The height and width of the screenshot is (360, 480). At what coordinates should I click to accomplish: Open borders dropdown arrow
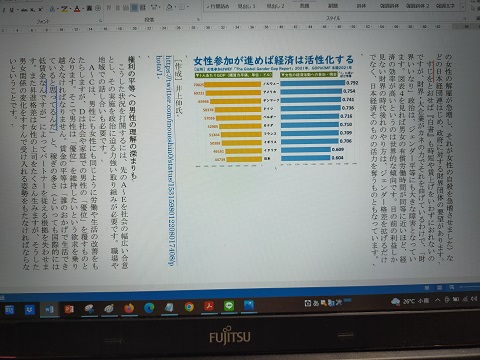187,7
